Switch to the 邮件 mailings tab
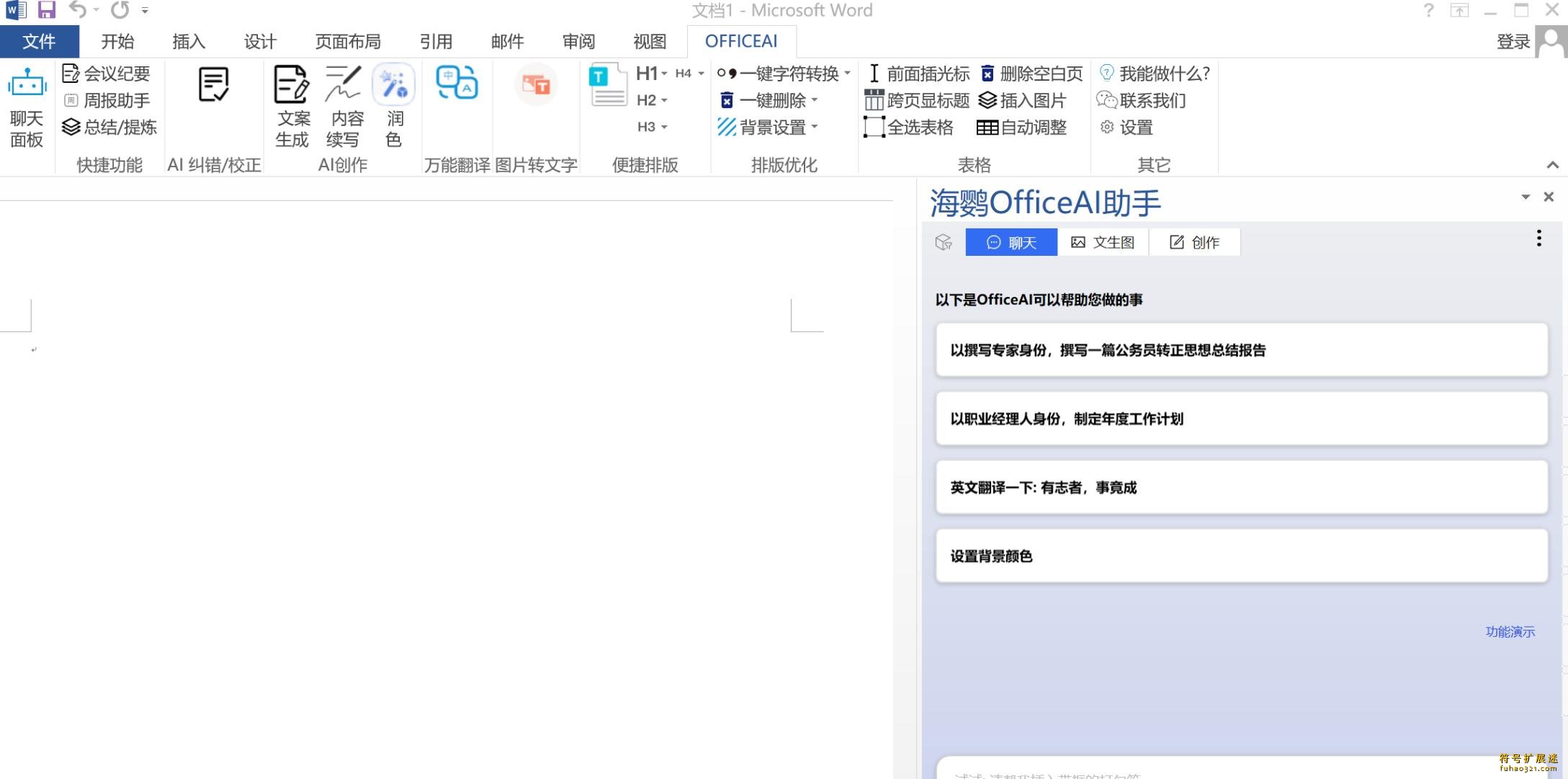Image resolution: width=1568 pixels, height=779 pixels. click(x=507, y=41)
